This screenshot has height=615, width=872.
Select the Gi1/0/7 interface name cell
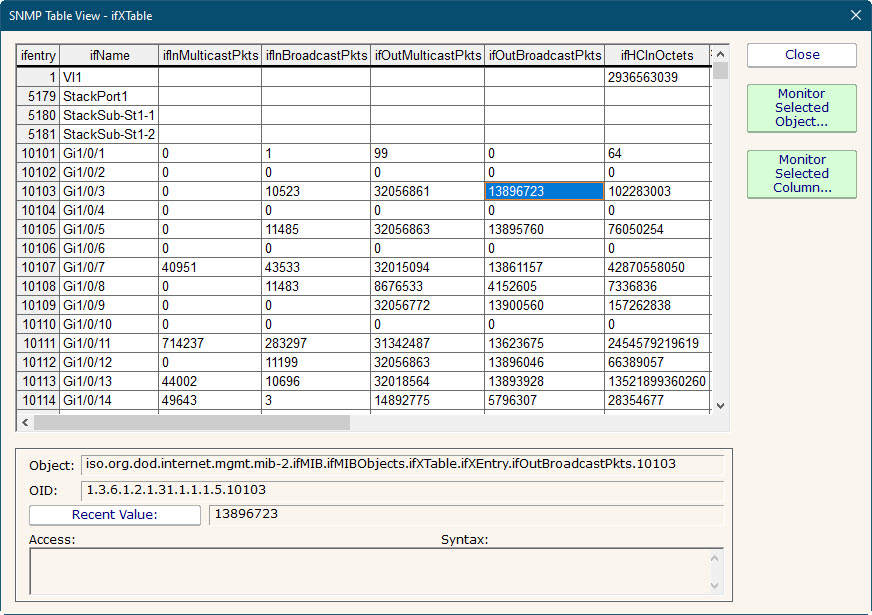(109, 267)
